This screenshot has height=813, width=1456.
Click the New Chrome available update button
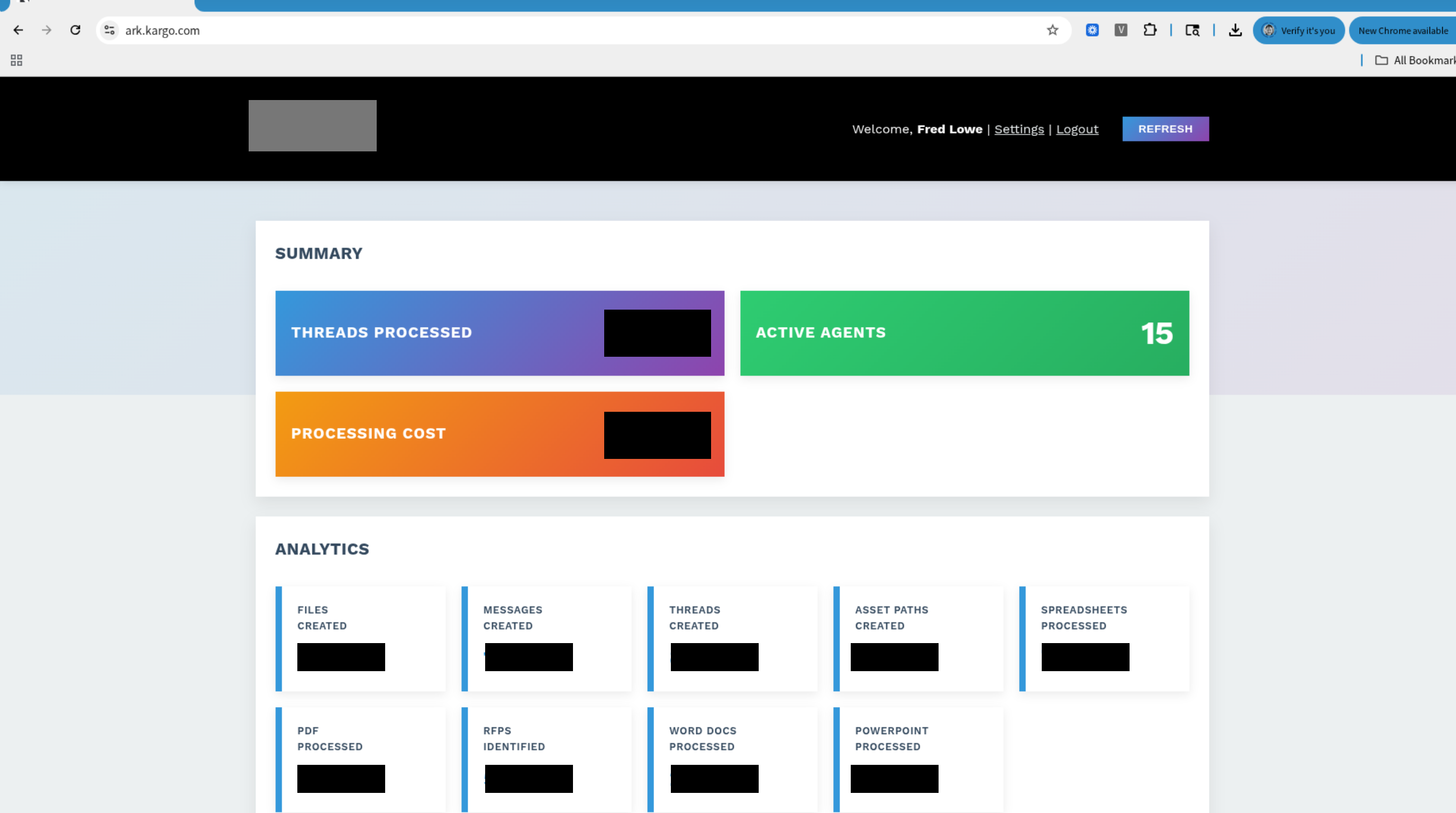pyautogui.click(x=1402, y=30)
